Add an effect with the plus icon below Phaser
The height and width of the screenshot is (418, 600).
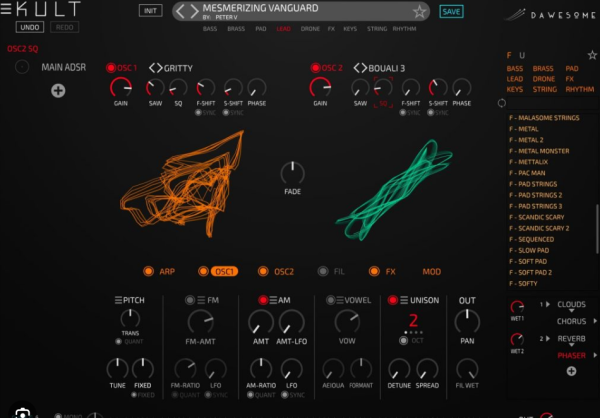(x=571, y=371)
